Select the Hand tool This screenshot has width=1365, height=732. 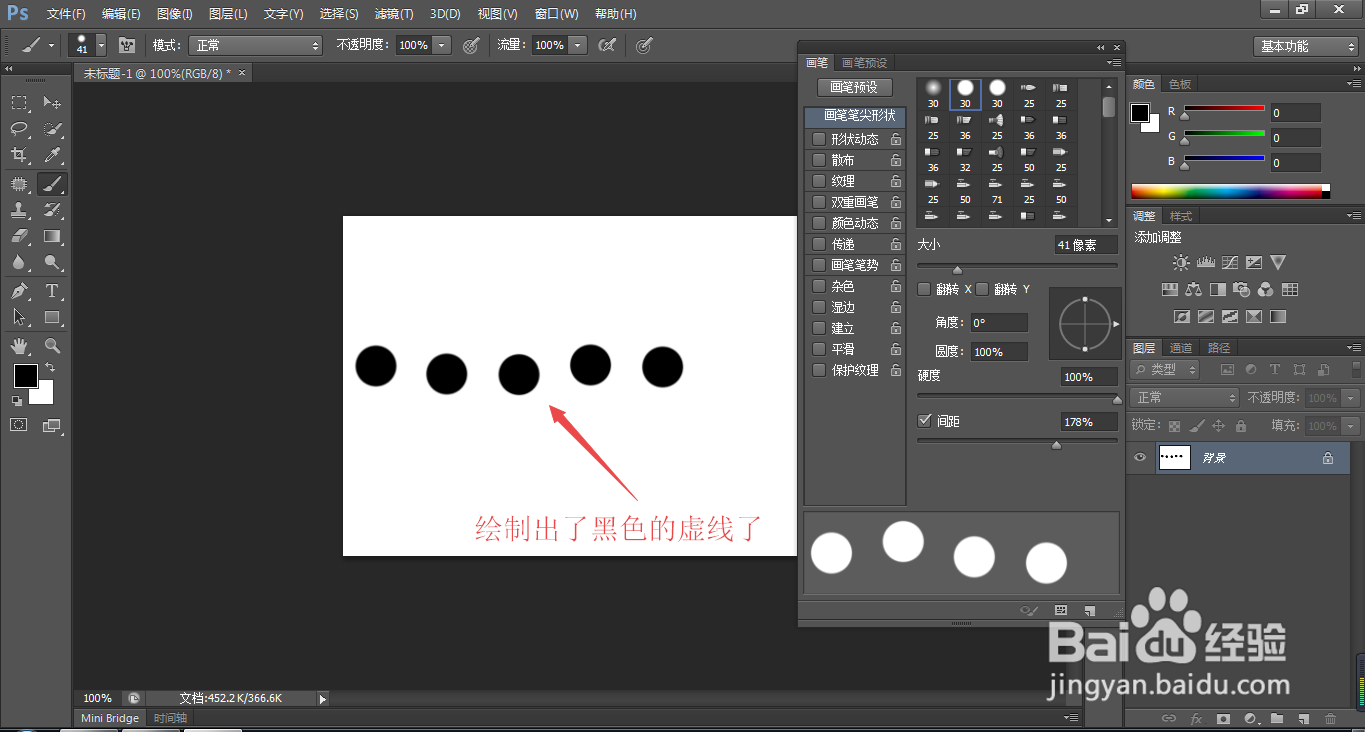[19, 346]
